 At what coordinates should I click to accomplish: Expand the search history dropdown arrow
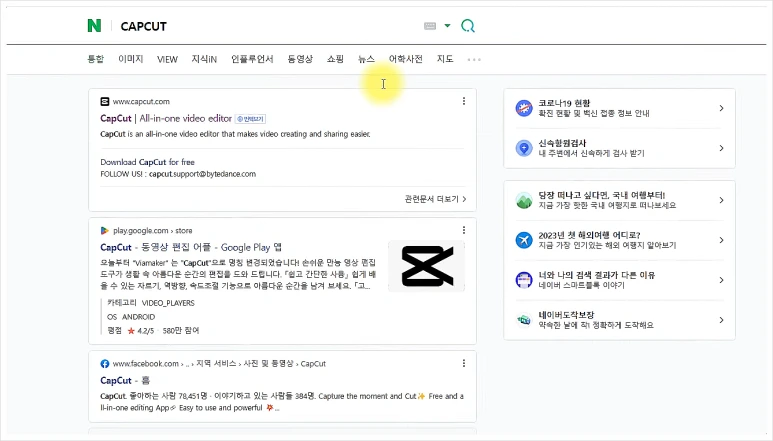[447, 26]
